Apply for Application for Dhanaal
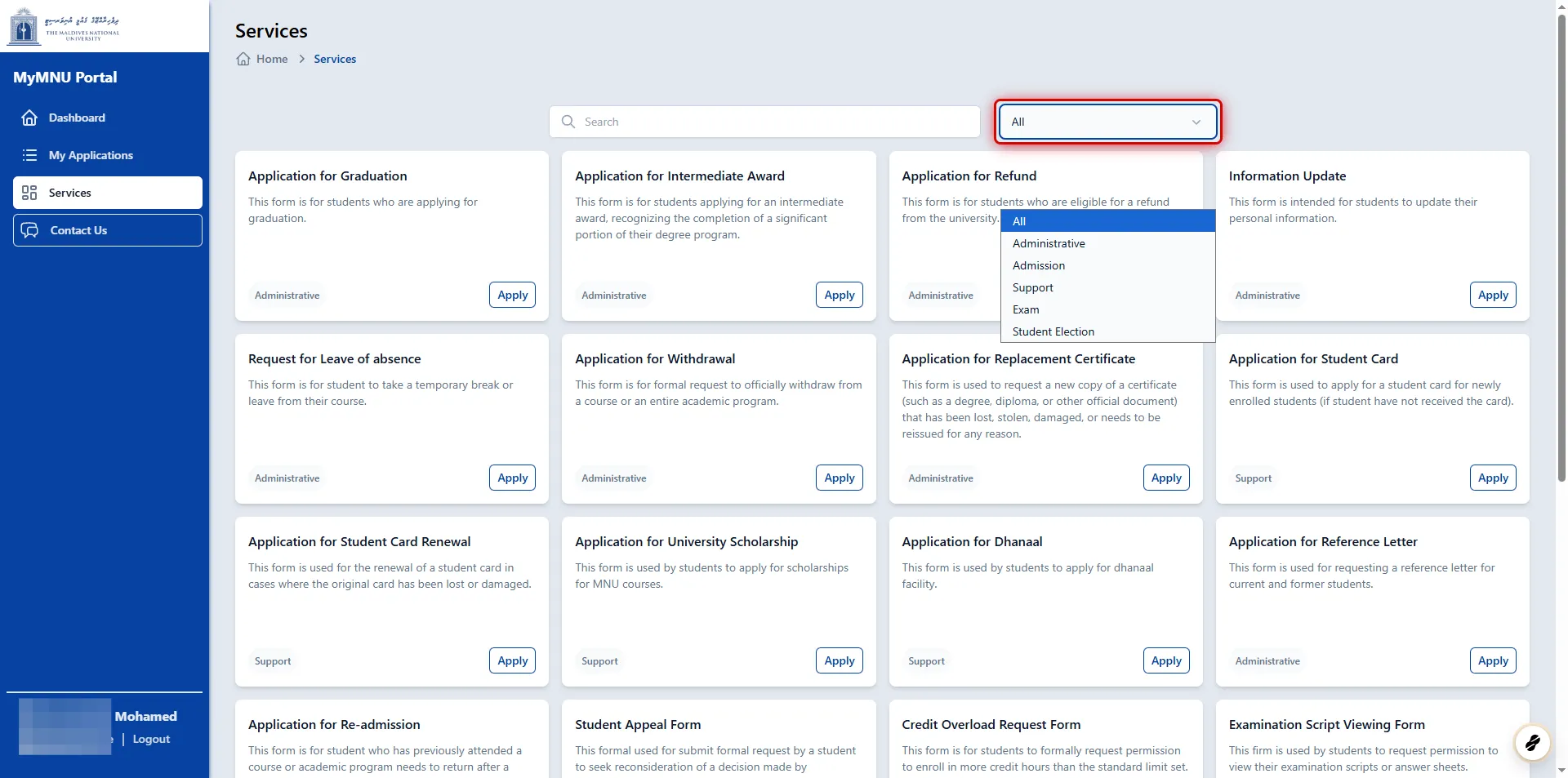The width and height of the screenshot is (1568, 778). [1166, 660]
